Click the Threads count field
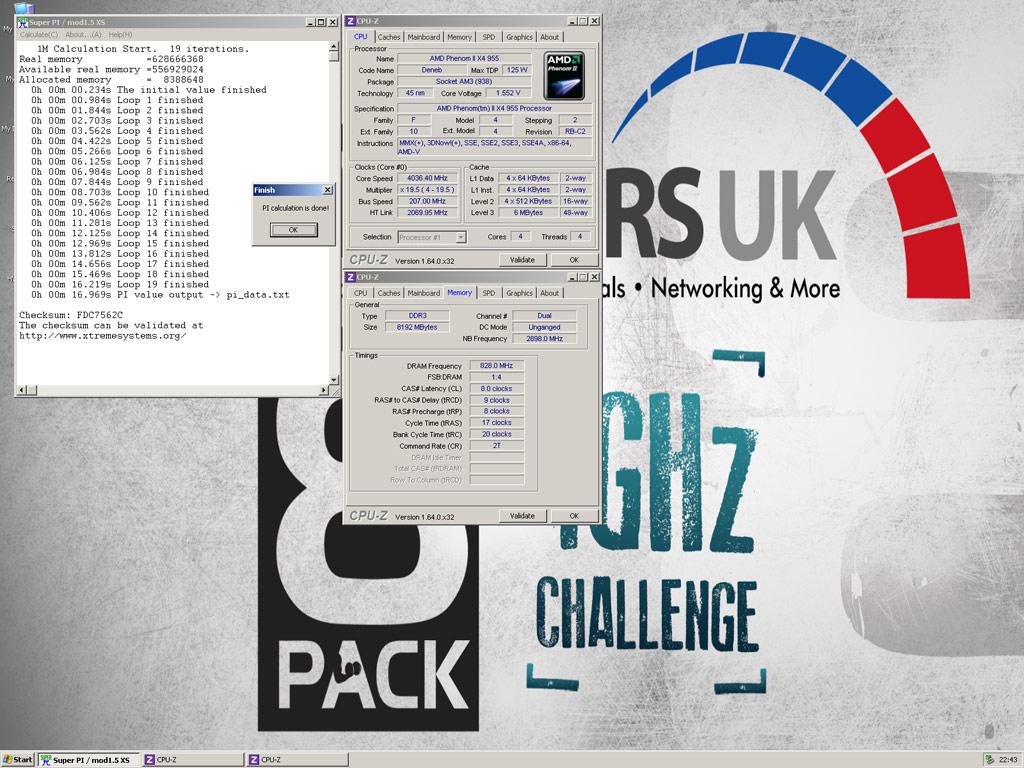 580,236
